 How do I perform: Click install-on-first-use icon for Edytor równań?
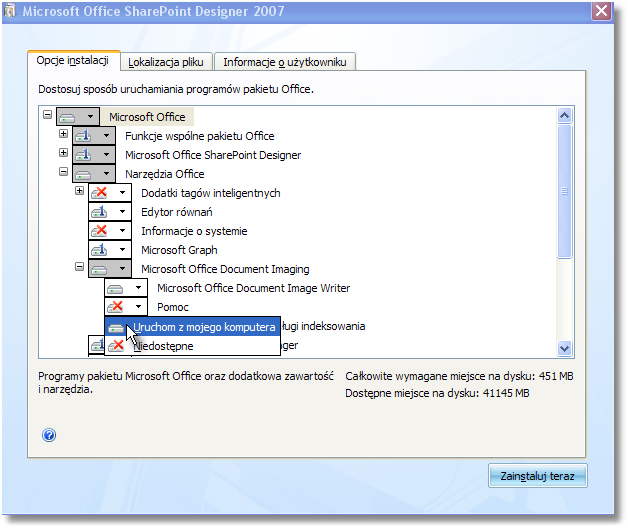[99, 212]
